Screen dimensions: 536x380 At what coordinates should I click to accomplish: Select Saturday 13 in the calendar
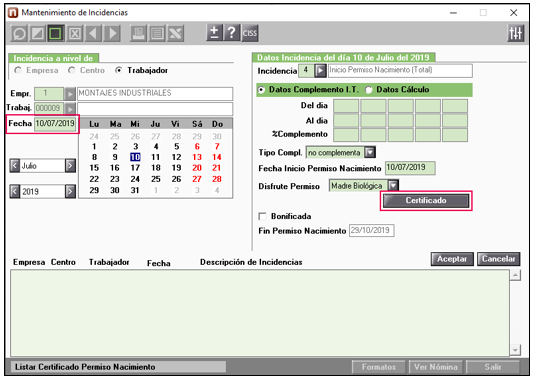point(197,157)
